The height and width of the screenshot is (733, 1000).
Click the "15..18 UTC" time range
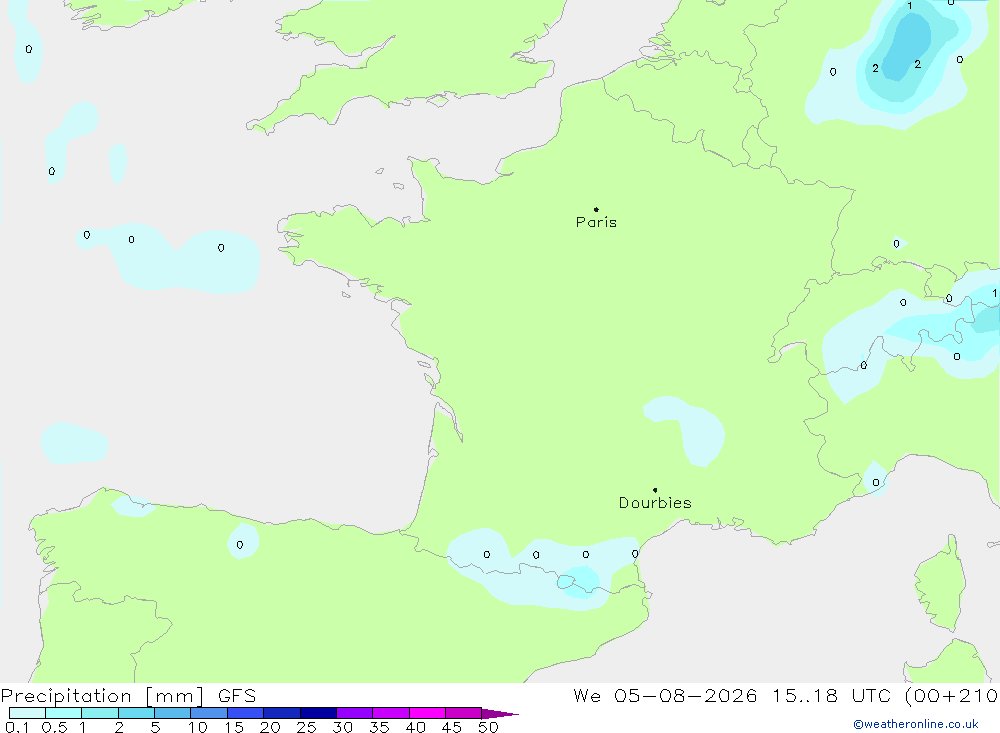click(x=831, y=696)
